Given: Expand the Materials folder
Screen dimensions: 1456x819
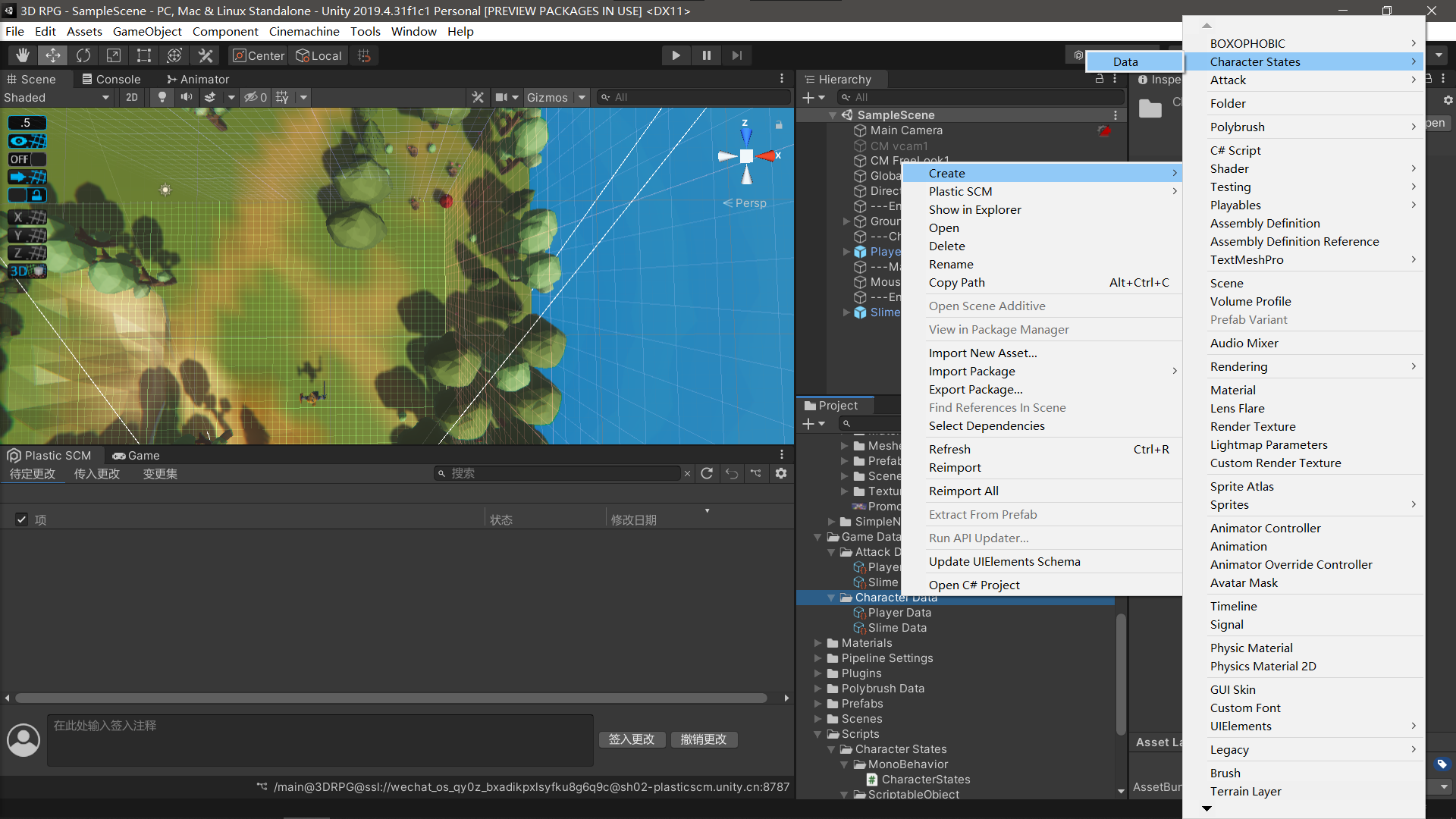Looking at the screenshot, I should coord(818,643).
